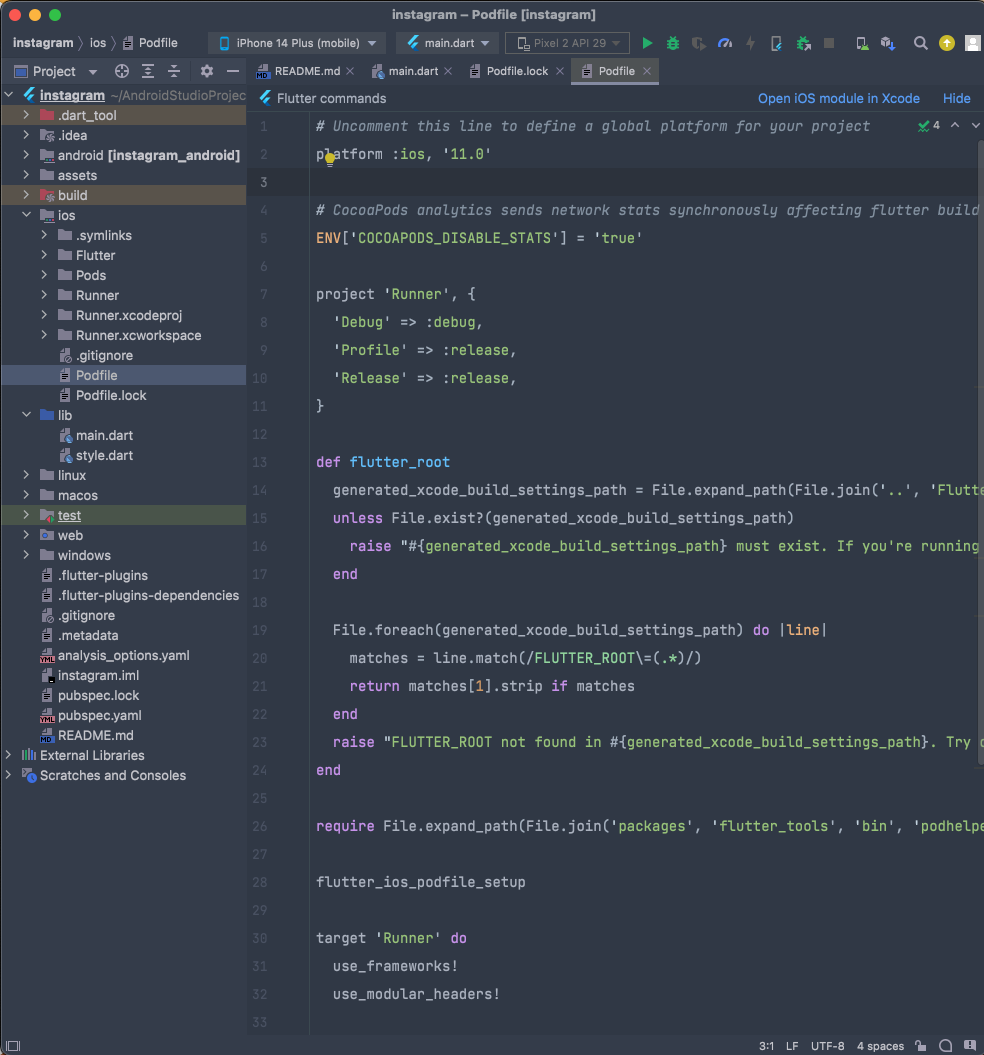Go to previous highlighted error arrow
984x1055 pixels.
click(955, 126)
